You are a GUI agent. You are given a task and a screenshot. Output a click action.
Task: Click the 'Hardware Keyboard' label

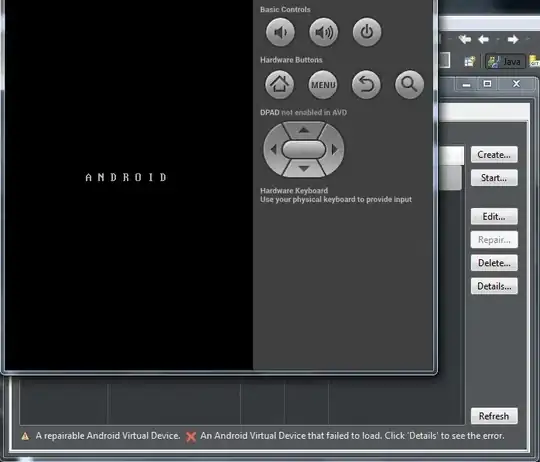(294, 190)
